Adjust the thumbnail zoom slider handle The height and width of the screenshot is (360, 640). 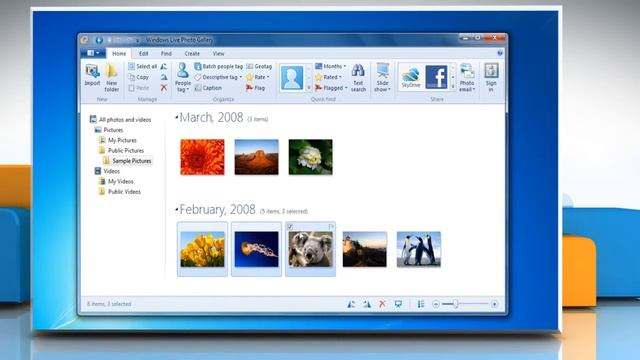pyautogui.click(x=456, y=304)
